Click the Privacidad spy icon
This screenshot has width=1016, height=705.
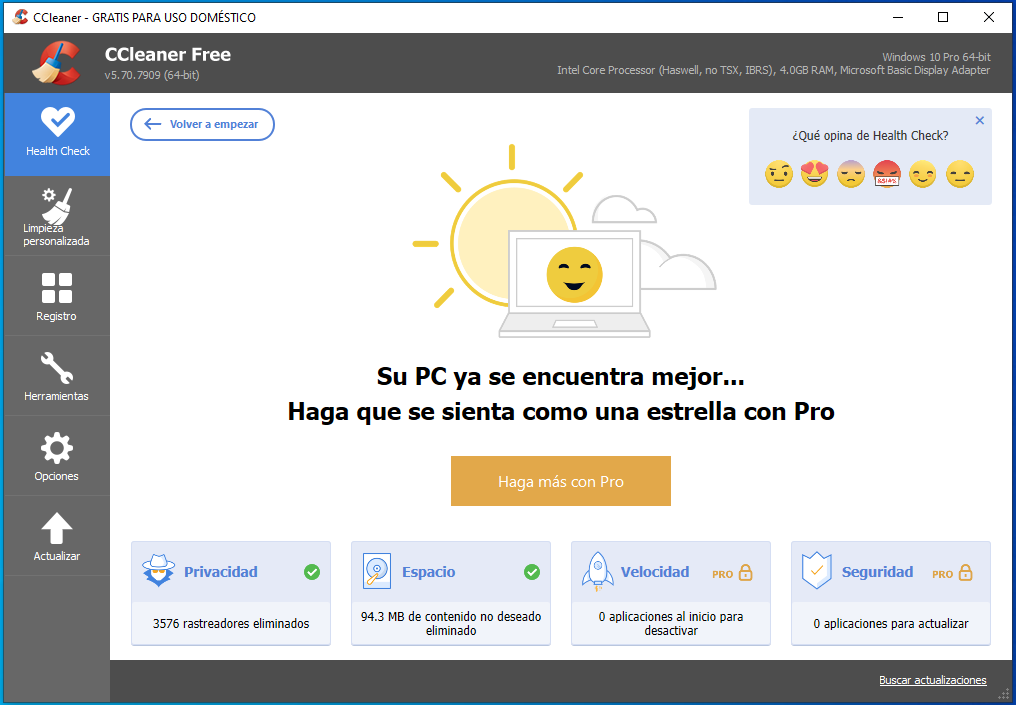pyautogui.click(x=159, y=571)
